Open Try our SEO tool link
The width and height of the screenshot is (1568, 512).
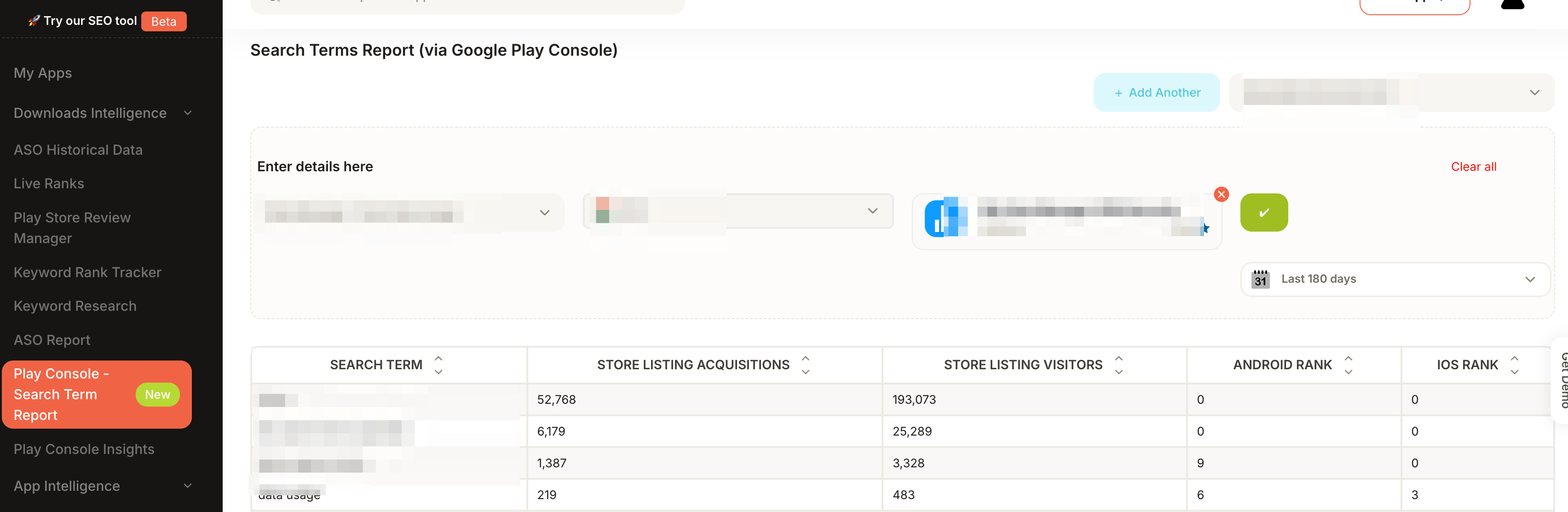pyautogui.click(x=90, y=21)
